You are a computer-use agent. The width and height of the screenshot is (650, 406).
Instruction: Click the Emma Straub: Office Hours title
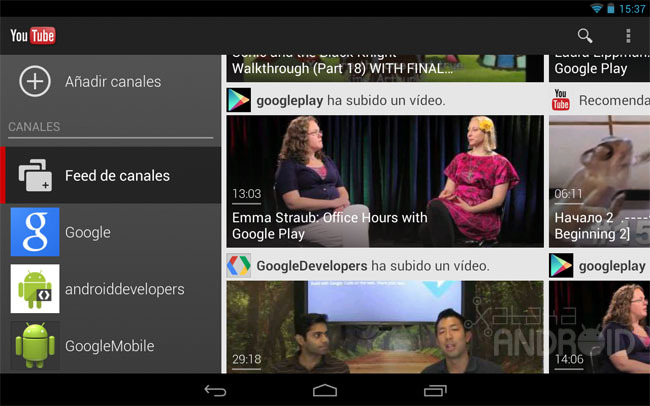coord(330,226)
